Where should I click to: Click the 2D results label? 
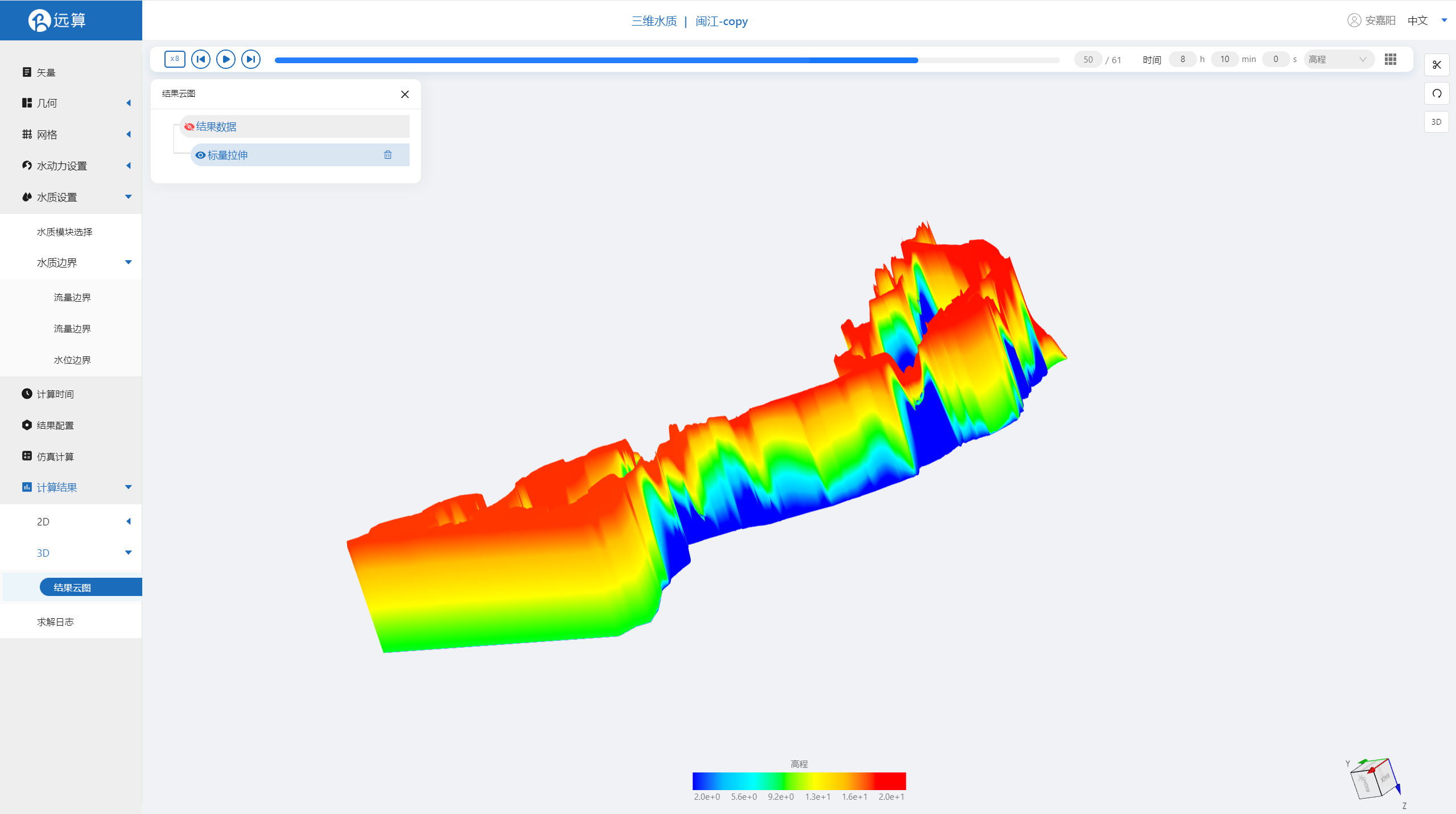click(43, 521)
